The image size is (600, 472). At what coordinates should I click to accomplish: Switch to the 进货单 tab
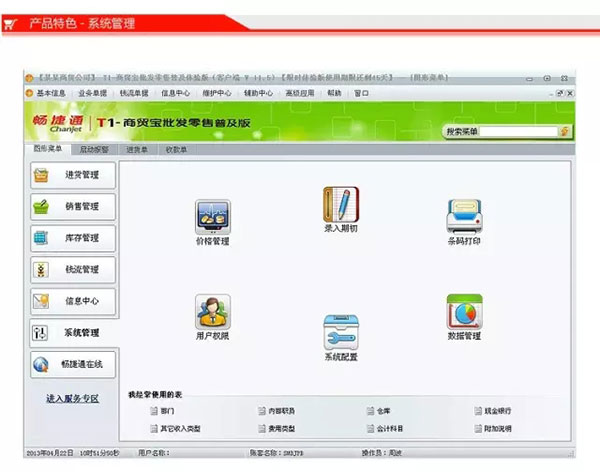pyautogui.click(x=137, y=149)
